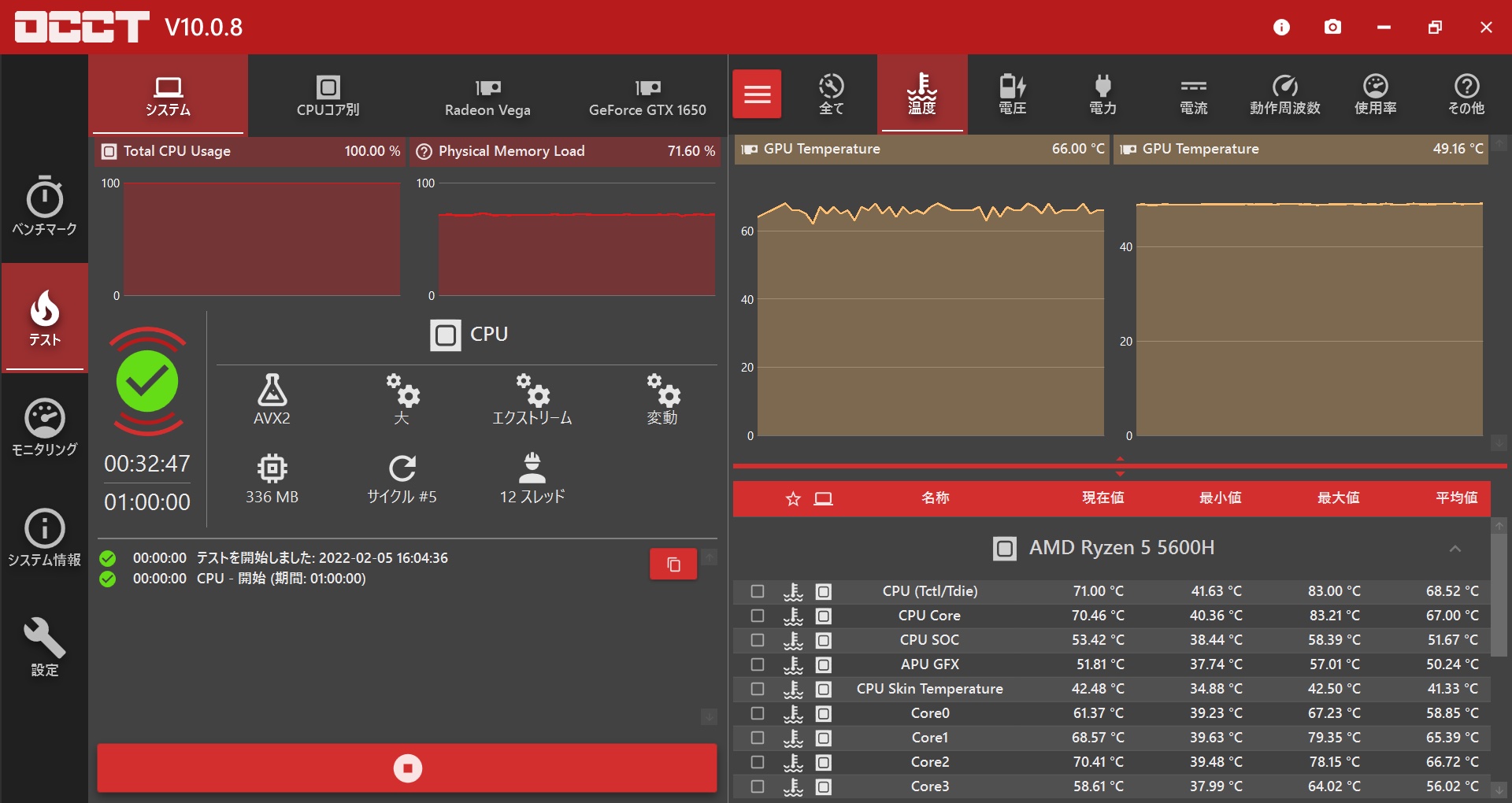Click the thermometer icon on Core0 row
The width and height of the screenshot is (1512, 803).
click(x=793, y=713)
